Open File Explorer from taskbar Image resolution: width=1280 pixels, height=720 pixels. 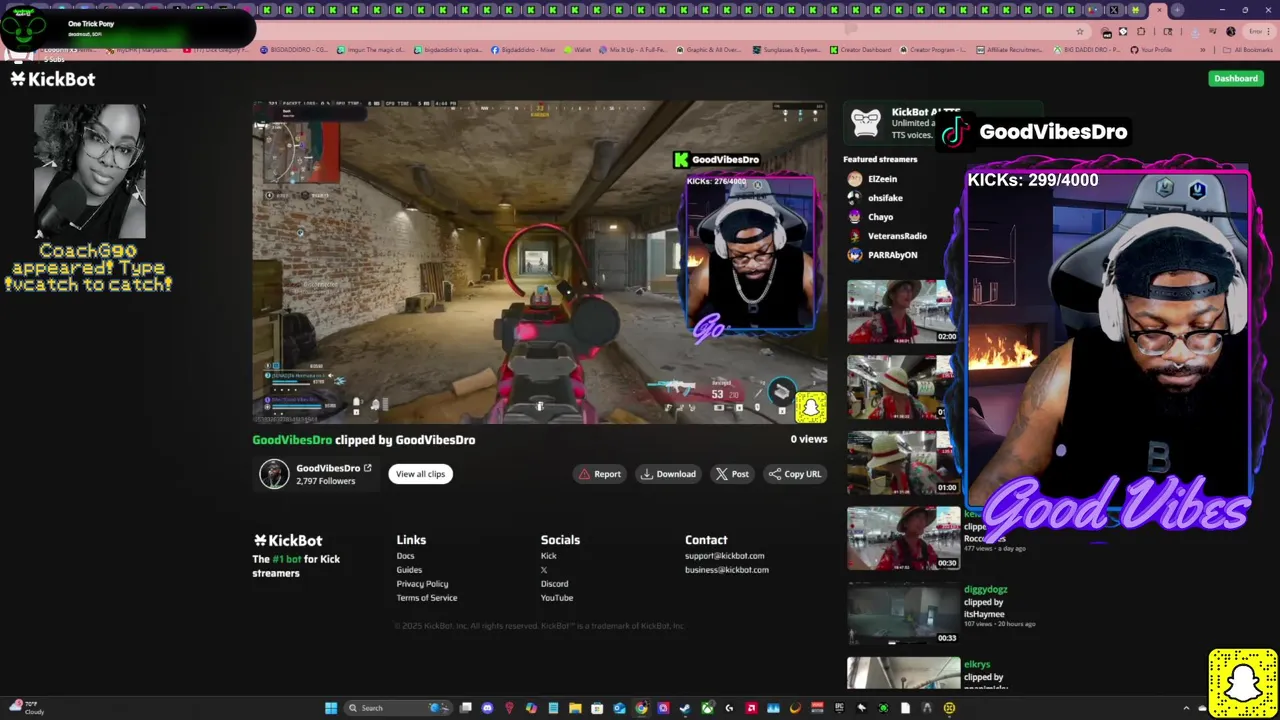coord(575,708)
